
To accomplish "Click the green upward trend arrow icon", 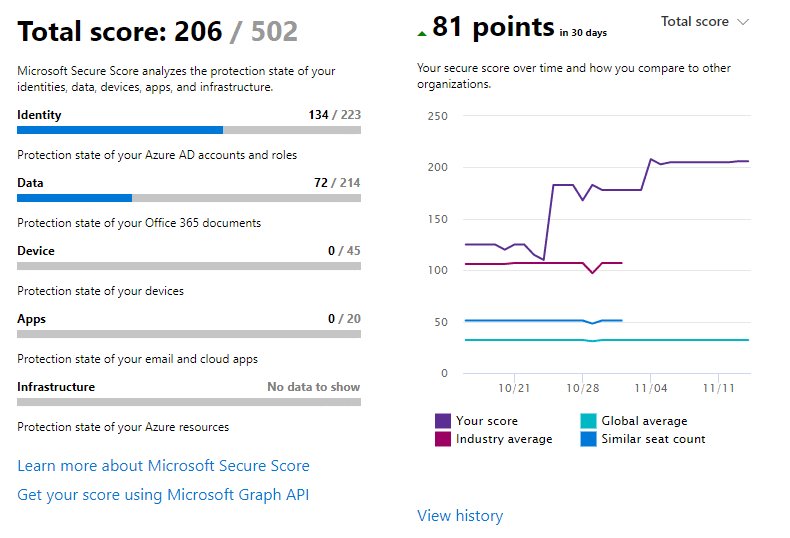I will click(x=422, y=32).
